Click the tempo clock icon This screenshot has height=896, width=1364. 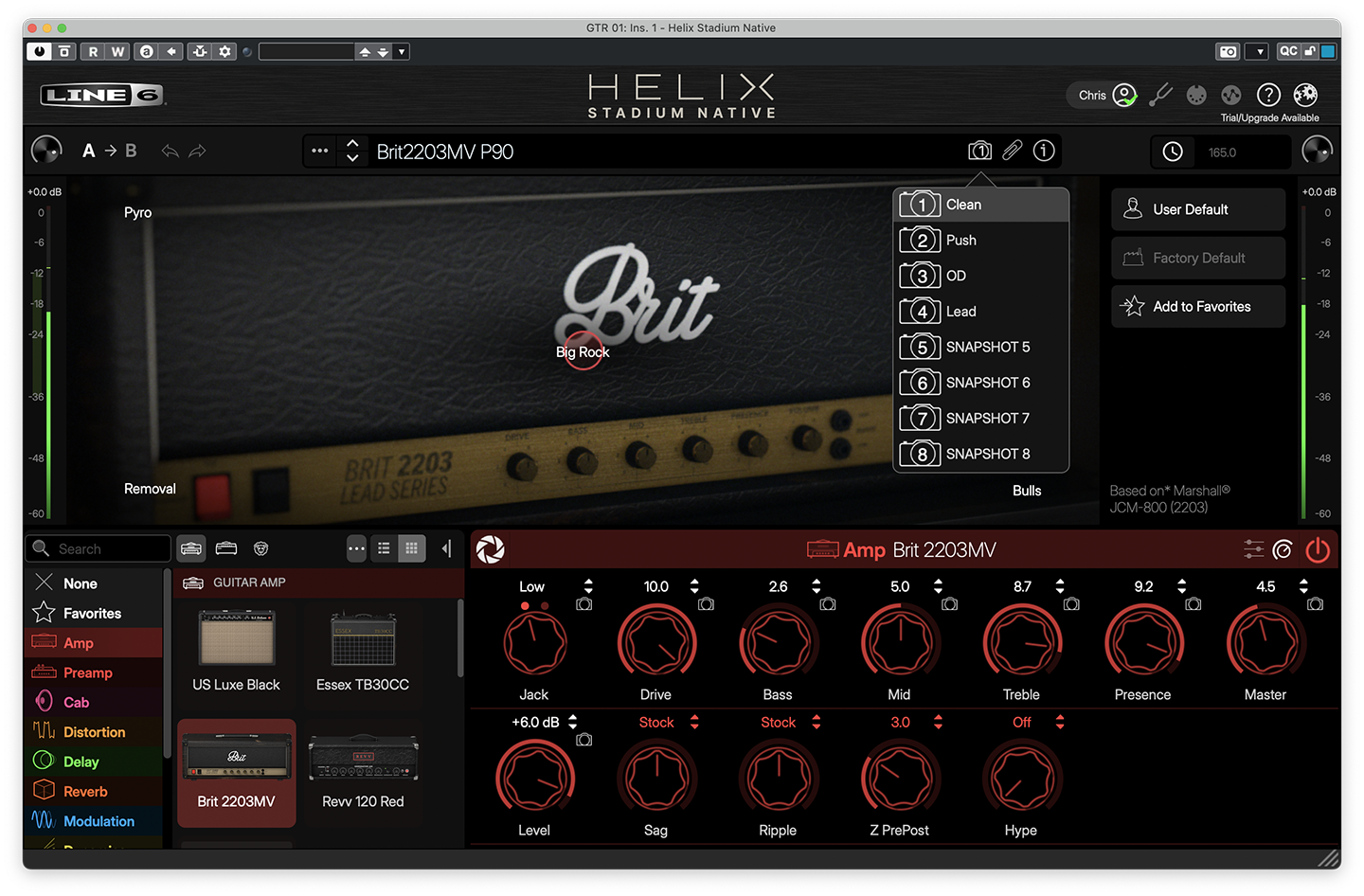(x=1173, y=152)
